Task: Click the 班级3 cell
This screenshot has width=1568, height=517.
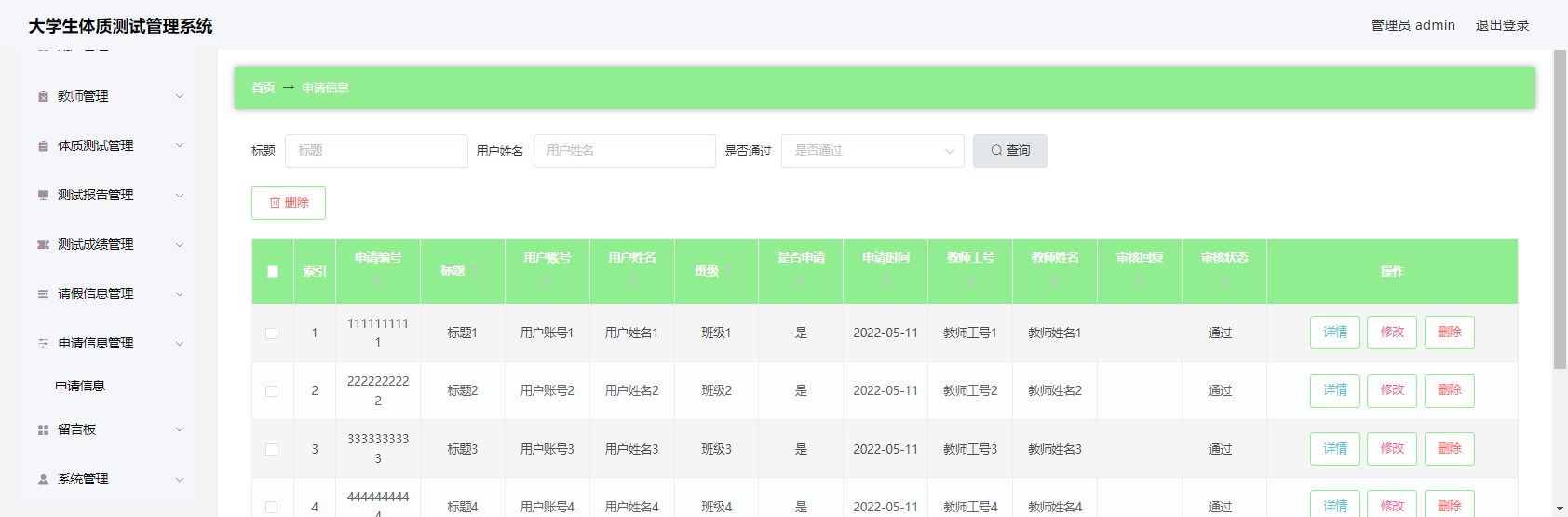Action: (x=716, y=449)
